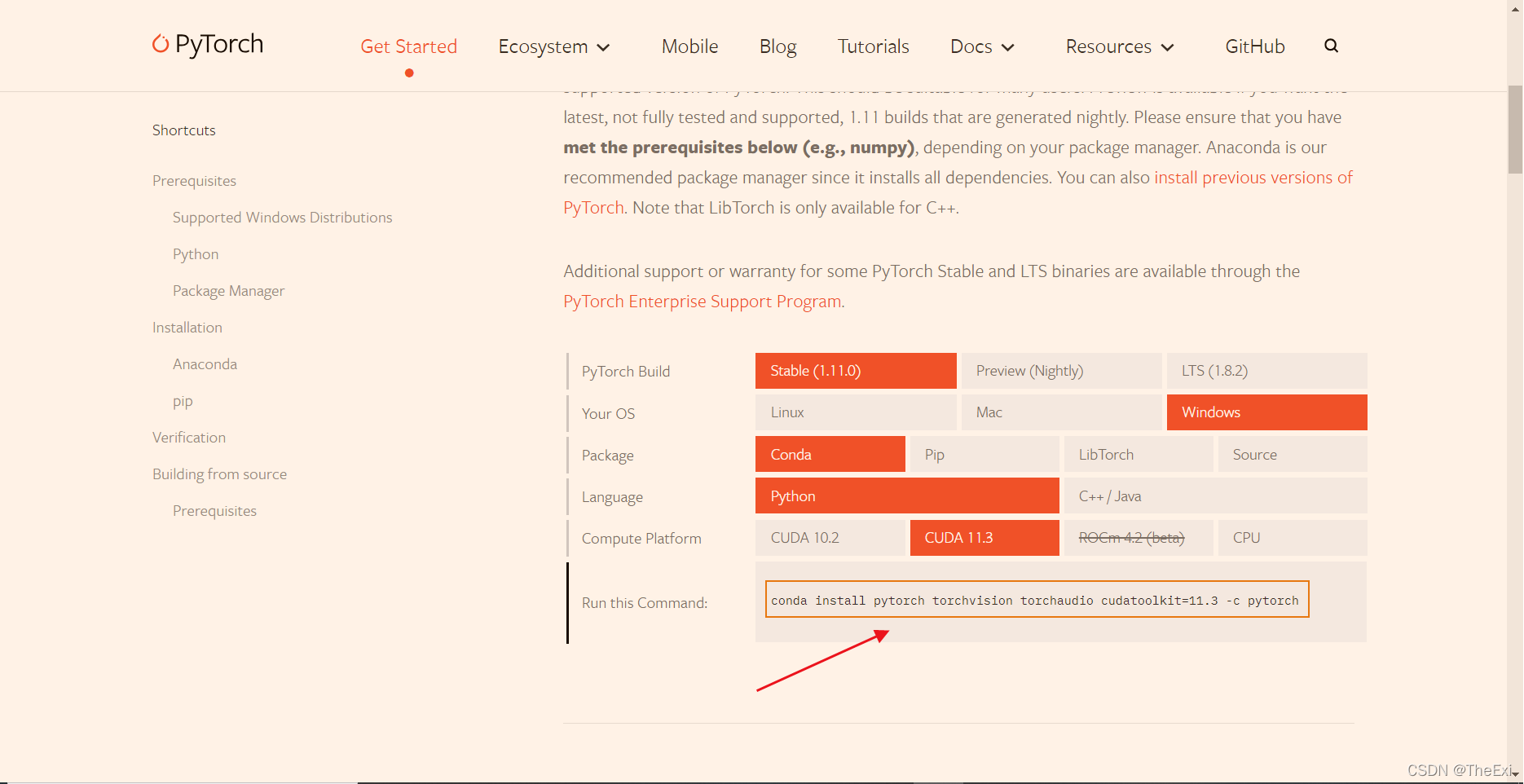The height and width of the screenshot is (784, 1524).
Task: Open the Get Started tab
Action: [x=408, y=47]
